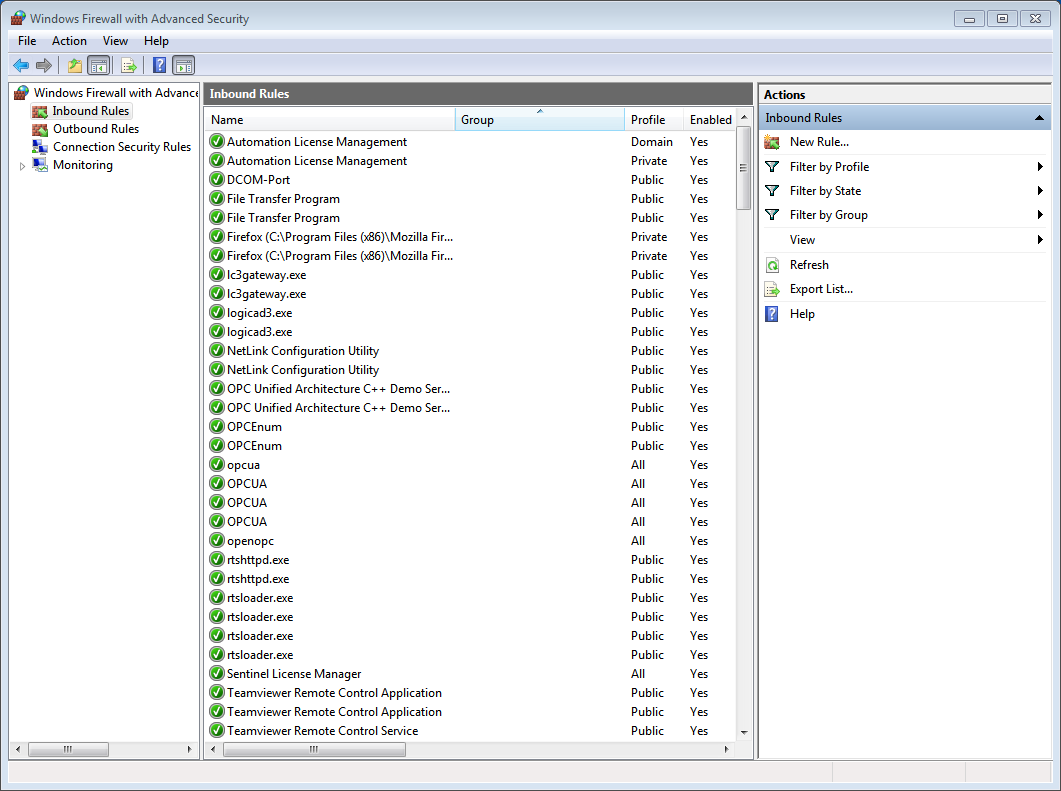Open the View menu in menu bar
The height and width of the screenshot is (791, 1061).
coord(115,41)
